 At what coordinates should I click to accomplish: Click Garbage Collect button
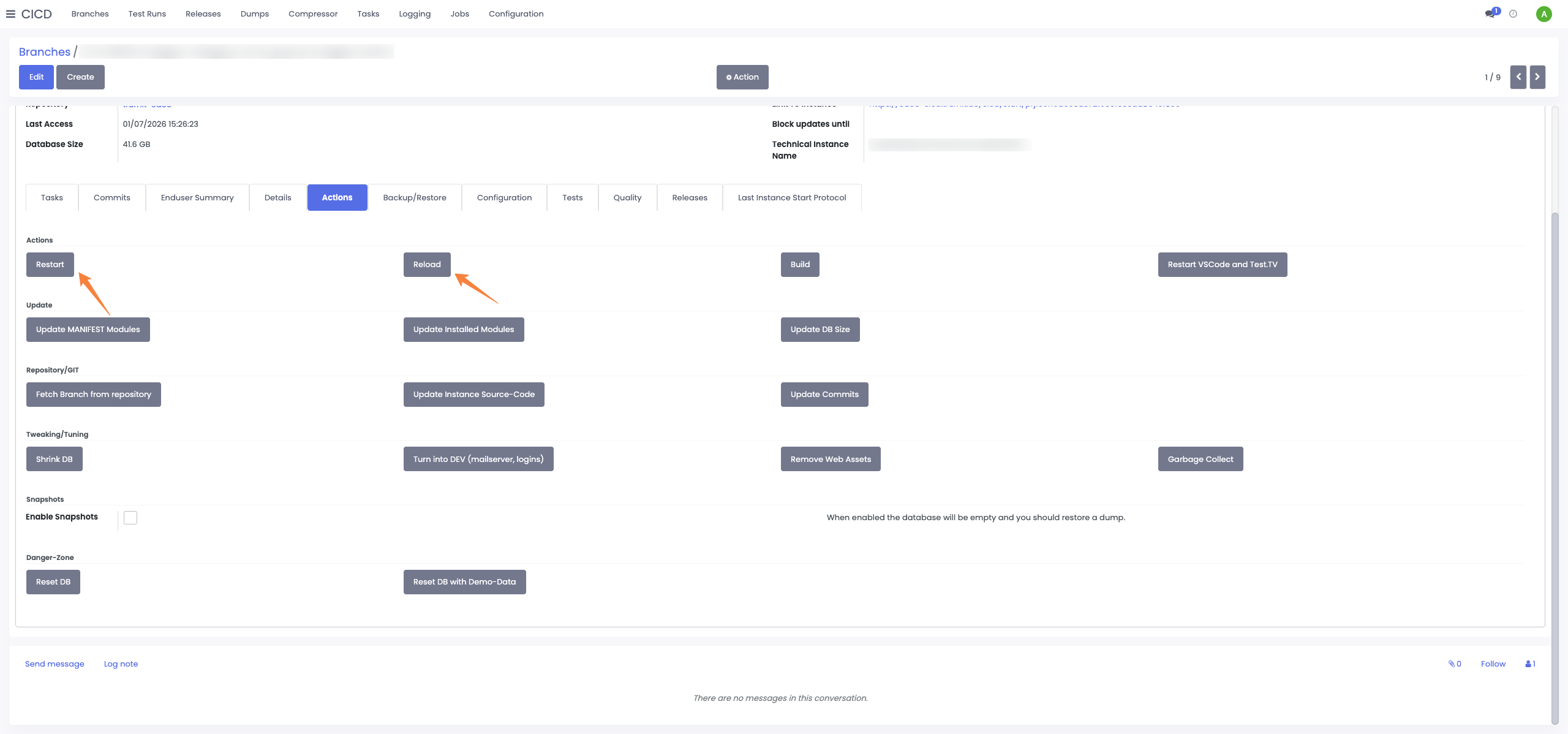click(1200, 459)
